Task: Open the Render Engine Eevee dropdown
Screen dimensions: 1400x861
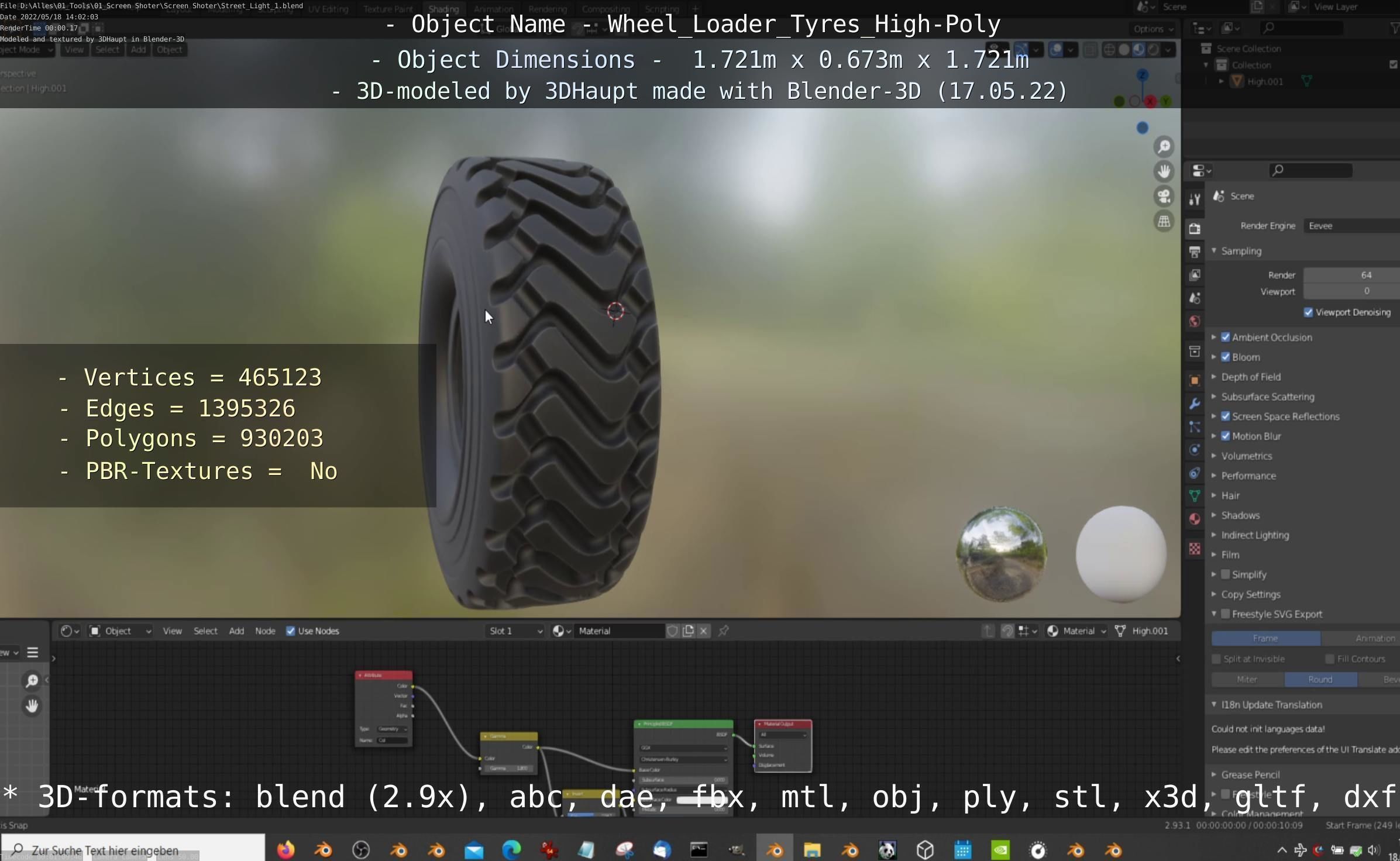Action: click(1351, 226)
